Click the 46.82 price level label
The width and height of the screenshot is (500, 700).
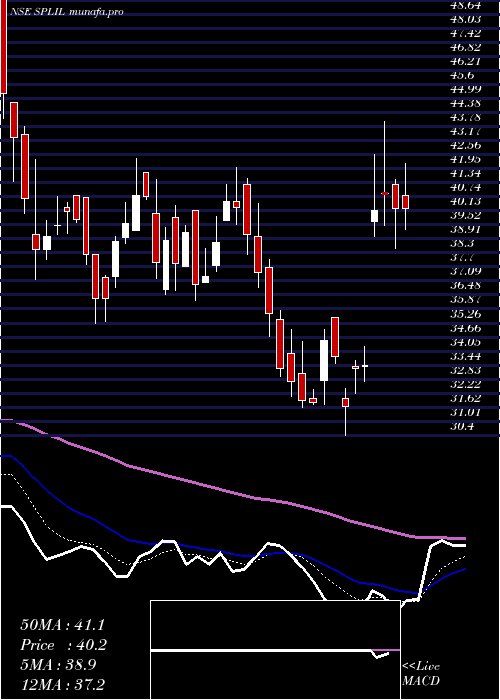467,48
